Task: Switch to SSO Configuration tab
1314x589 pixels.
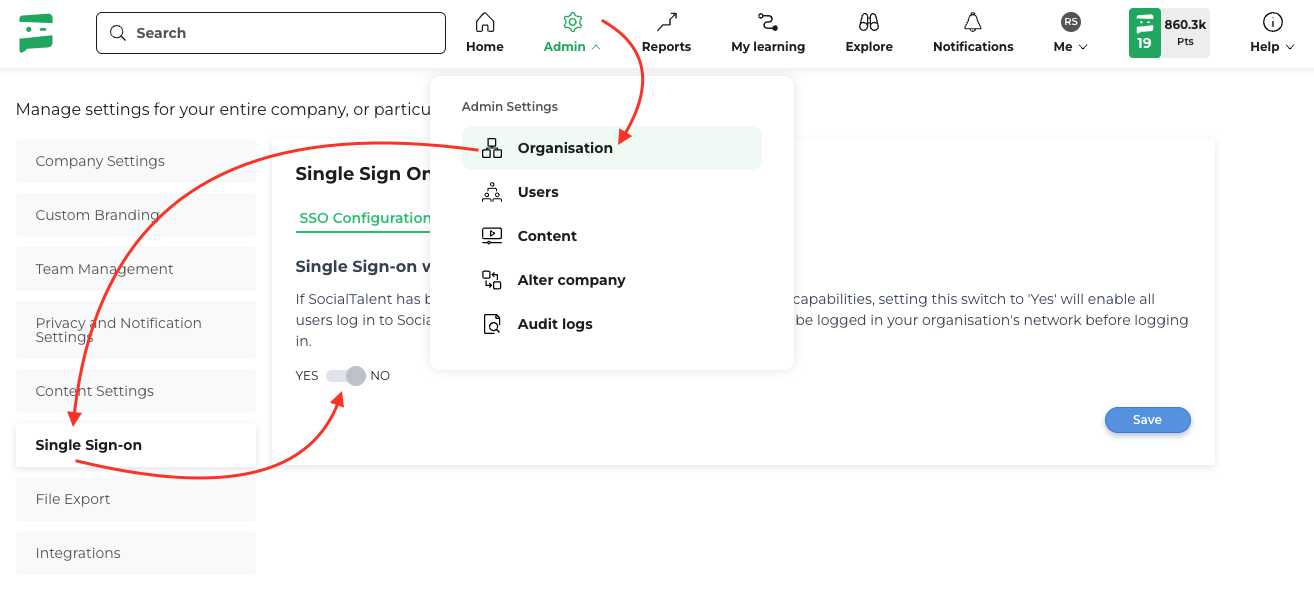Action: tap(365, 218)
